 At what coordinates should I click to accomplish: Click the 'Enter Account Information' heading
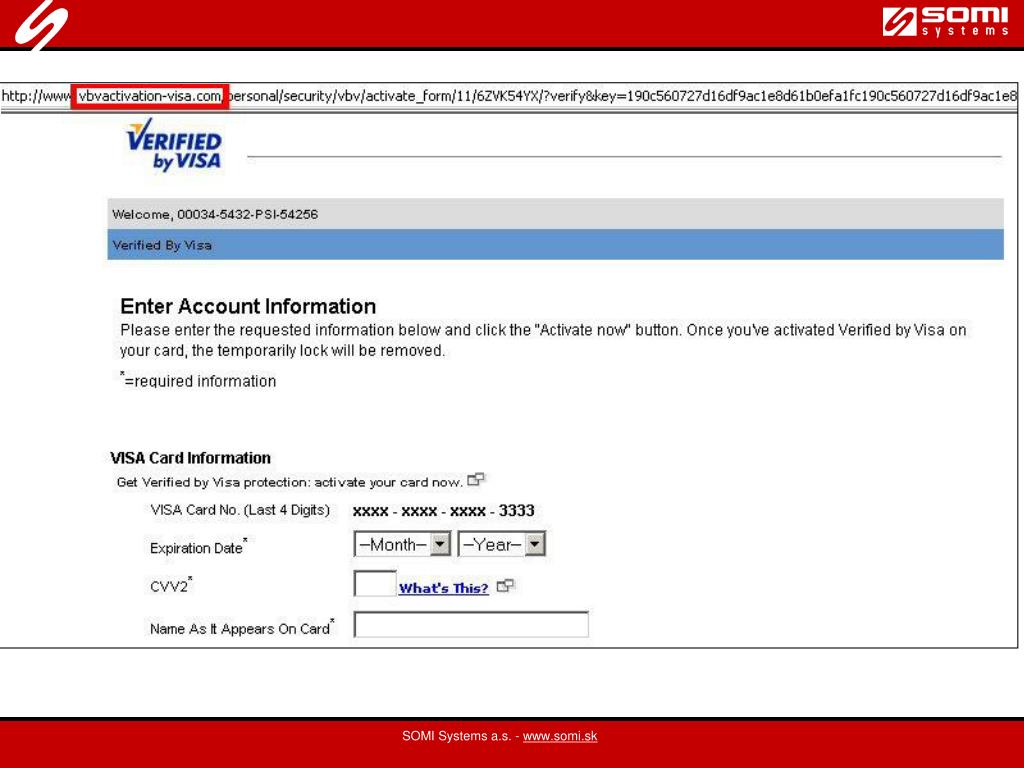pos(248,306)
